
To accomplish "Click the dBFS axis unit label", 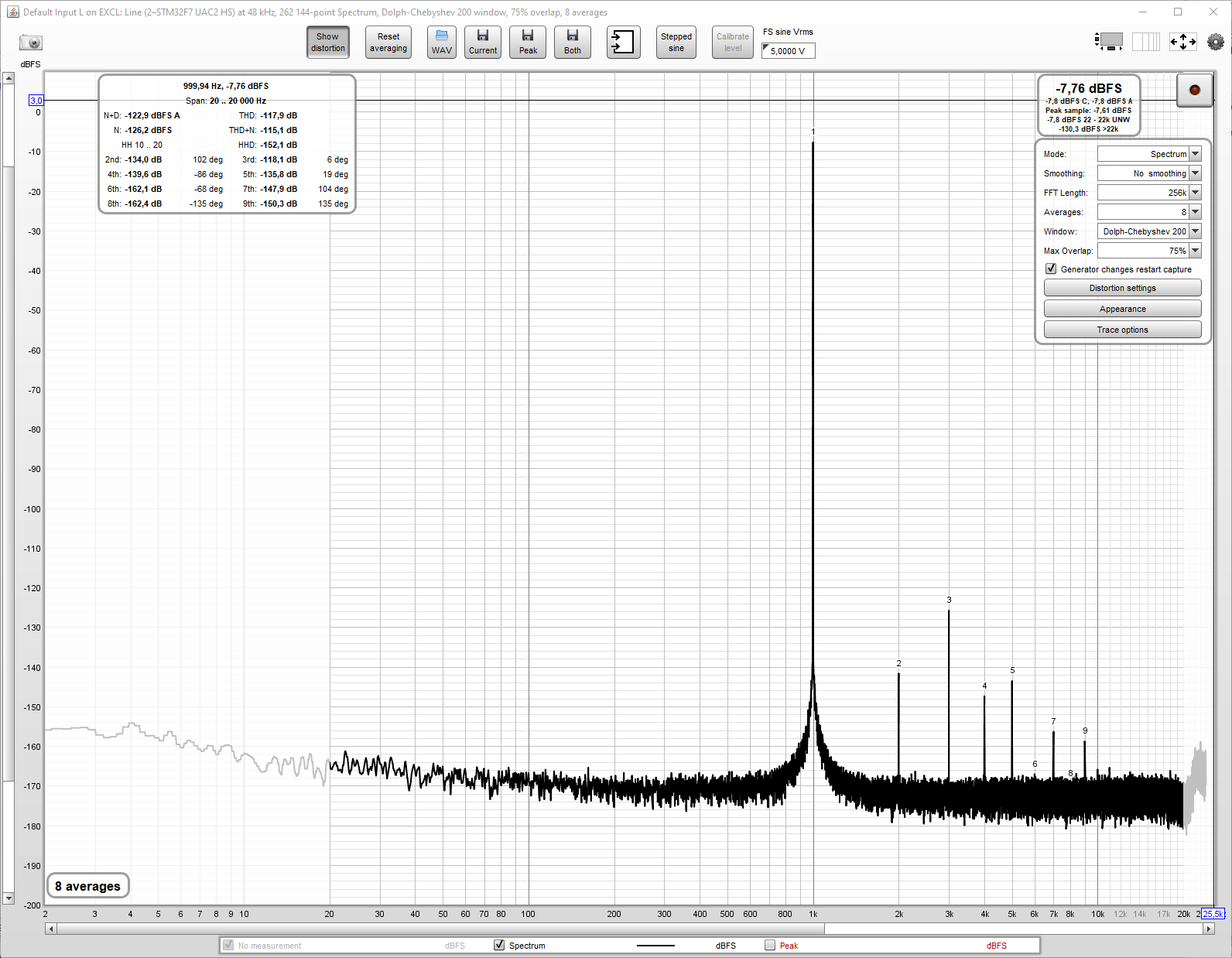I will pyautogui.click(x=31, y=64).
